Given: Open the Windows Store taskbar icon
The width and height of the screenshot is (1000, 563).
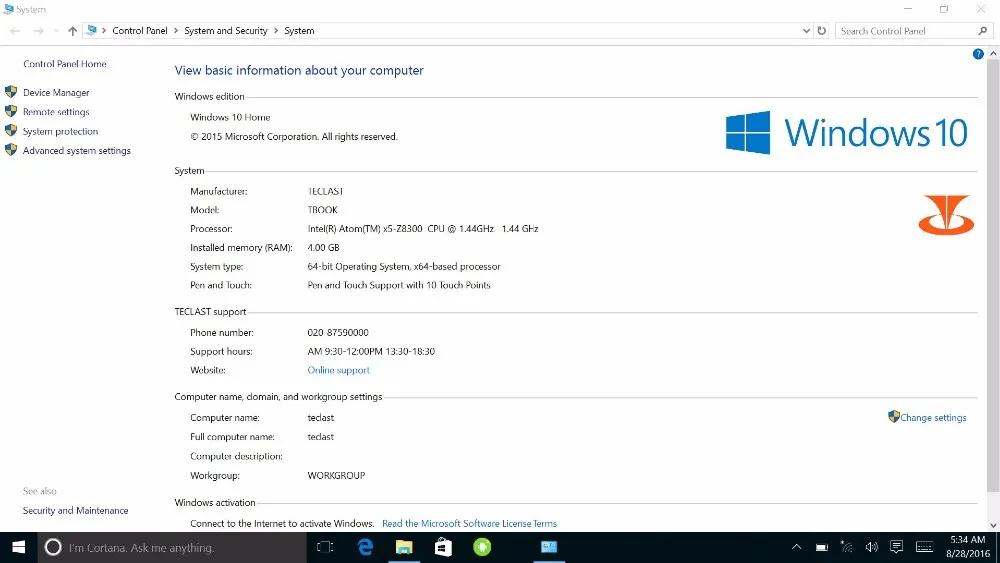Looking at the screenshot, I should click(x=443, y=547).
